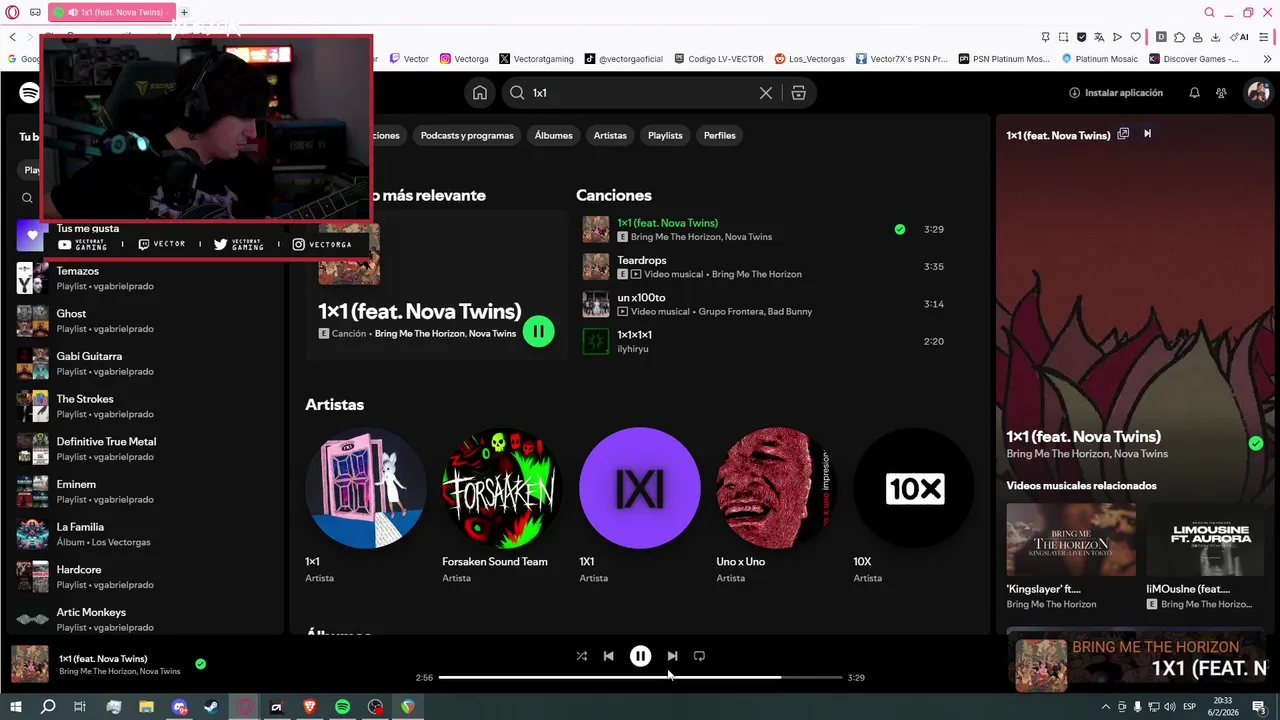Click the heart bookmark icon in address bar

click(1135, 37)
